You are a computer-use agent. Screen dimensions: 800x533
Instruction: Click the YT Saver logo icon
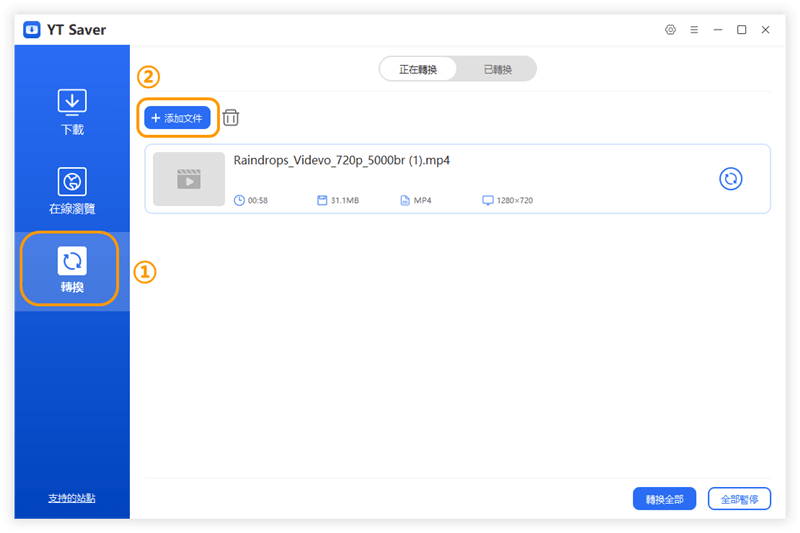coord(32,30)
